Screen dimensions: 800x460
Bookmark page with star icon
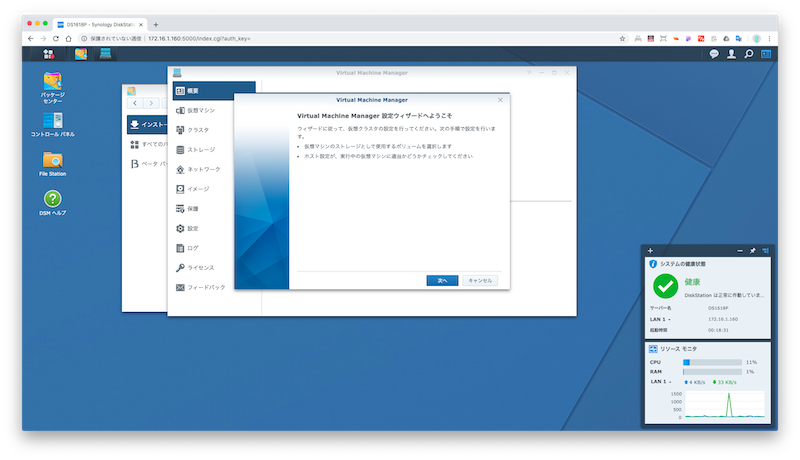[622, 38]
